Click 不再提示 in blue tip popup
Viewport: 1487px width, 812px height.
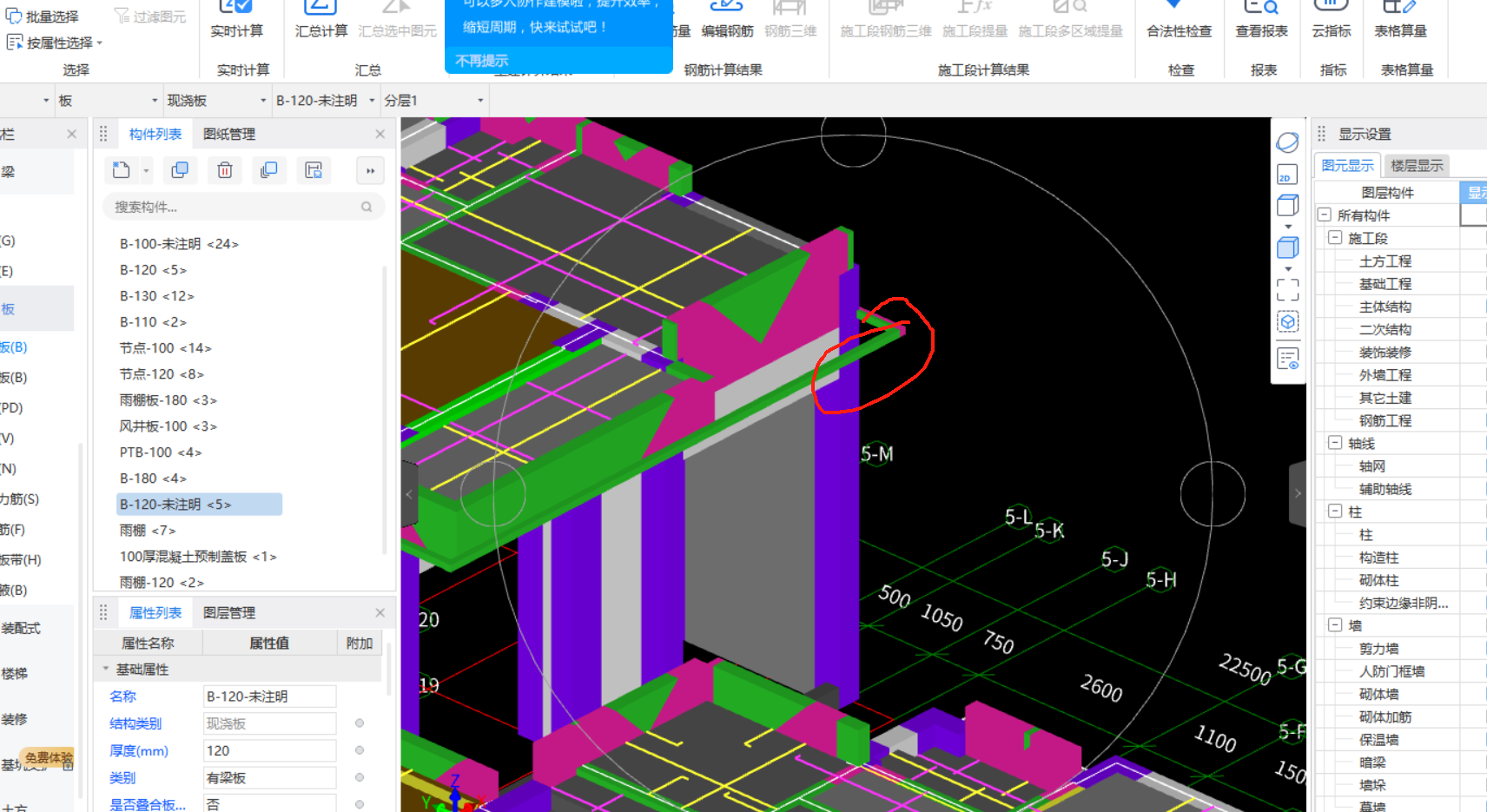(482, 61)
